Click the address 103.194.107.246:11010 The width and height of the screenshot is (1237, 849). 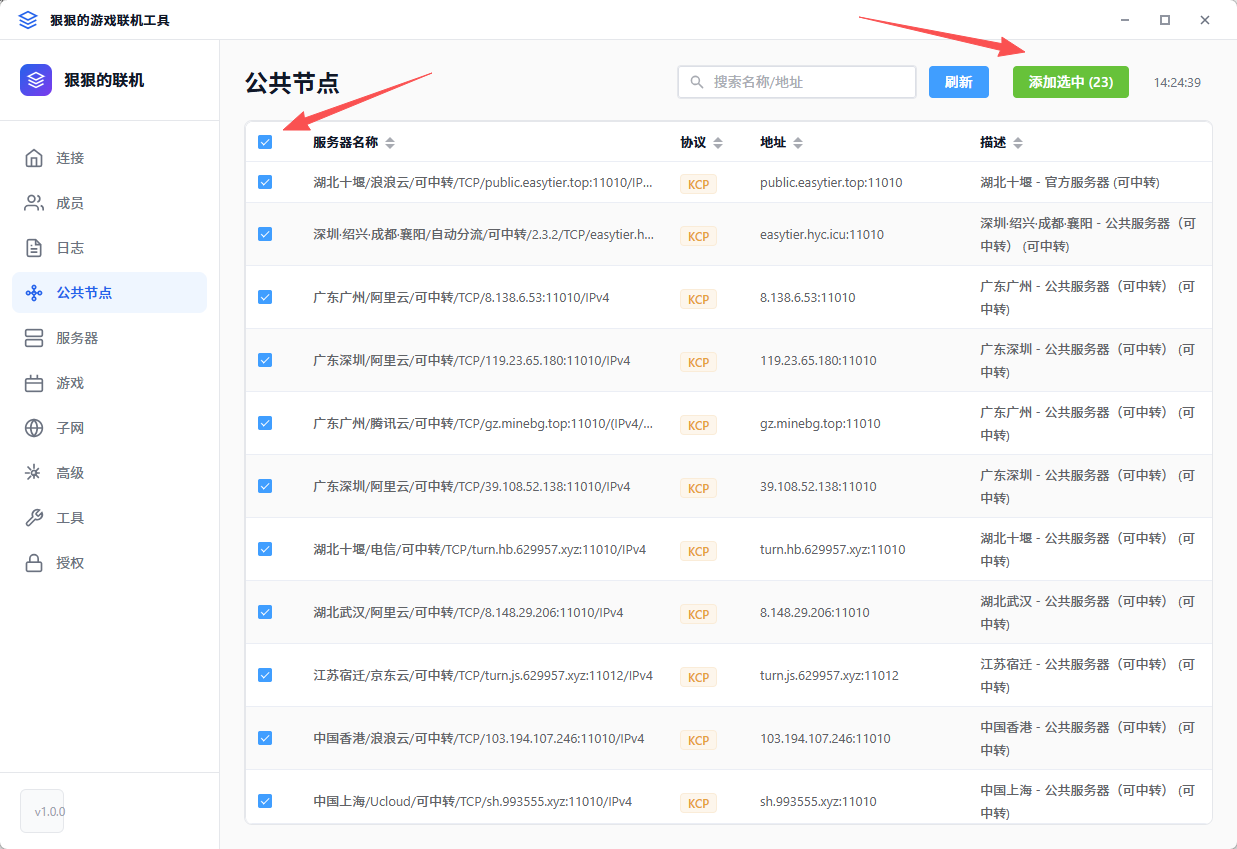click(825, 739)
